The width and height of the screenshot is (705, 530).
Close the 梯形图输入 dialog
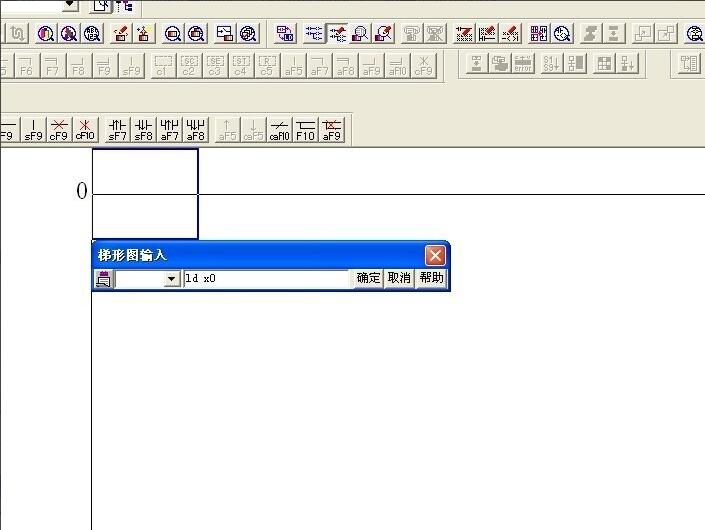pos(435,256)
